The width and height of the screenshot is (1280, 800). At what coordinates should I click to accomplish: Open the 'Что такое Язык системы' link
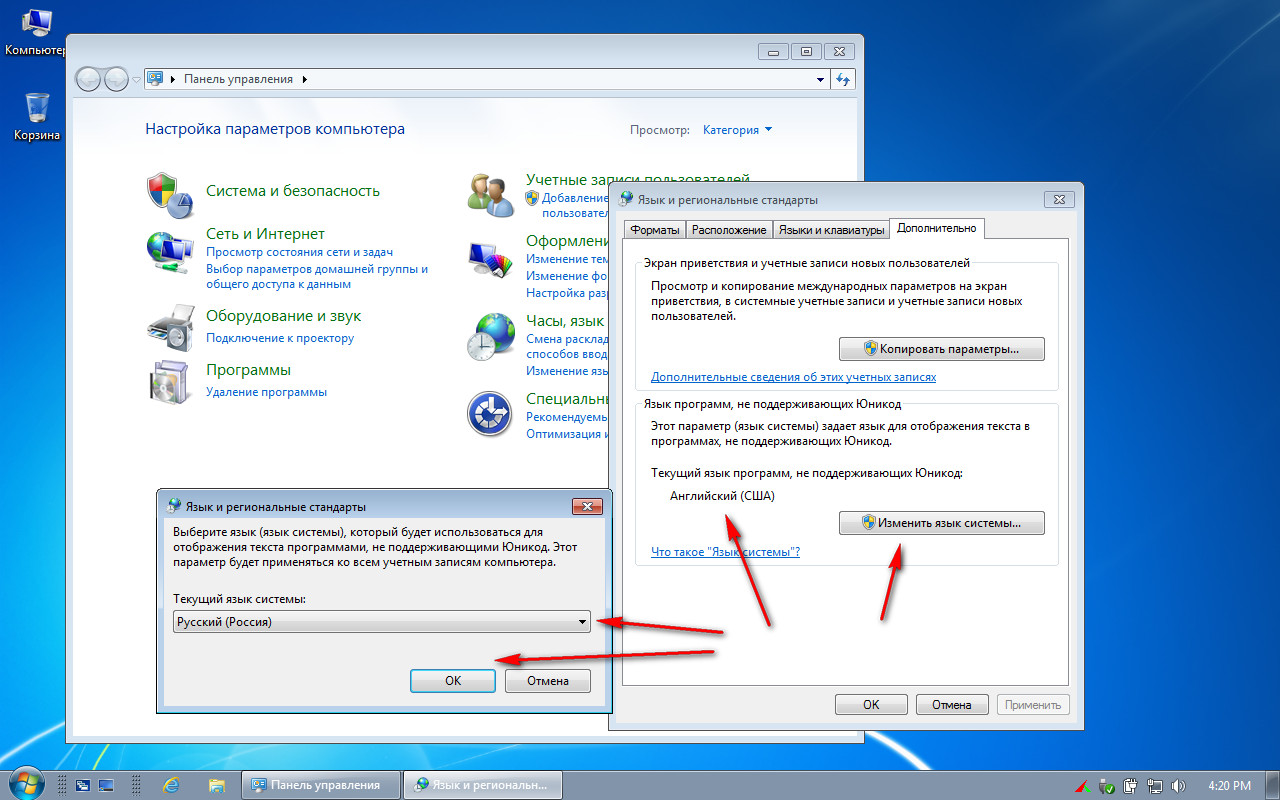tap(724, 552)
